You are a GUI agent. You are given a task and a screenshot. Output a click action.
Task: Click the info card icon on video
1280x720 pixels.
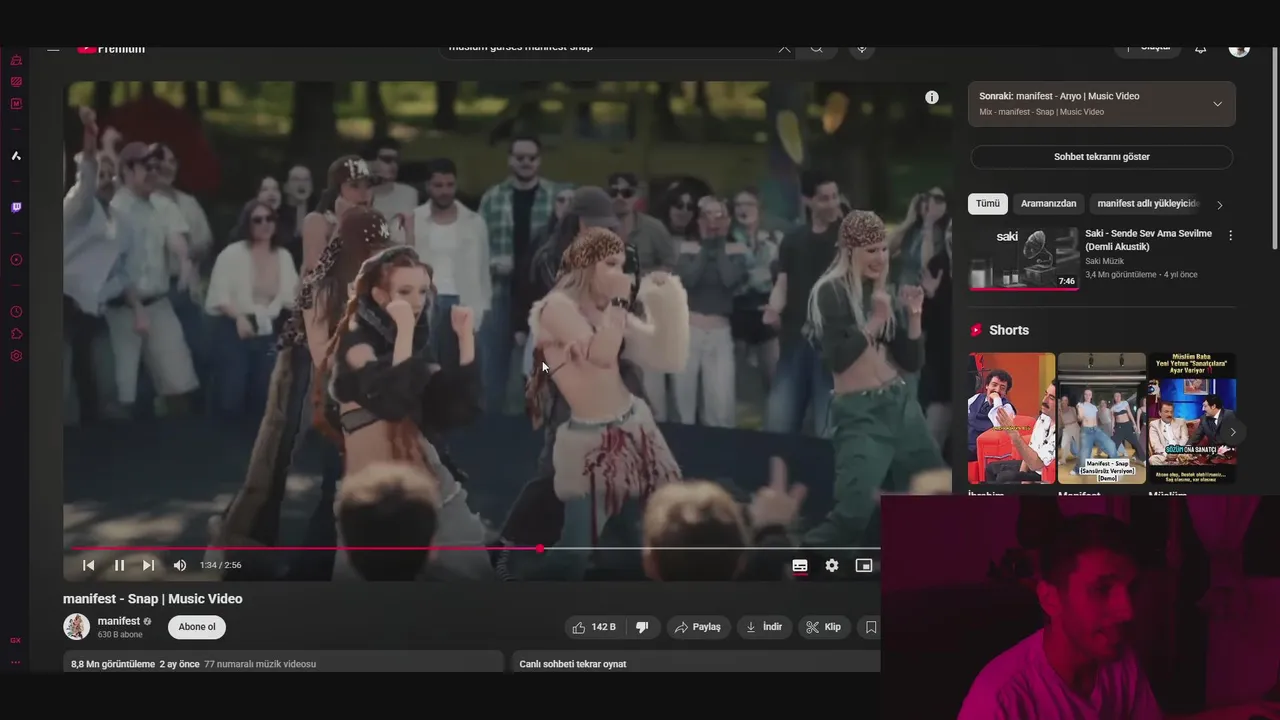coord(932,97)
